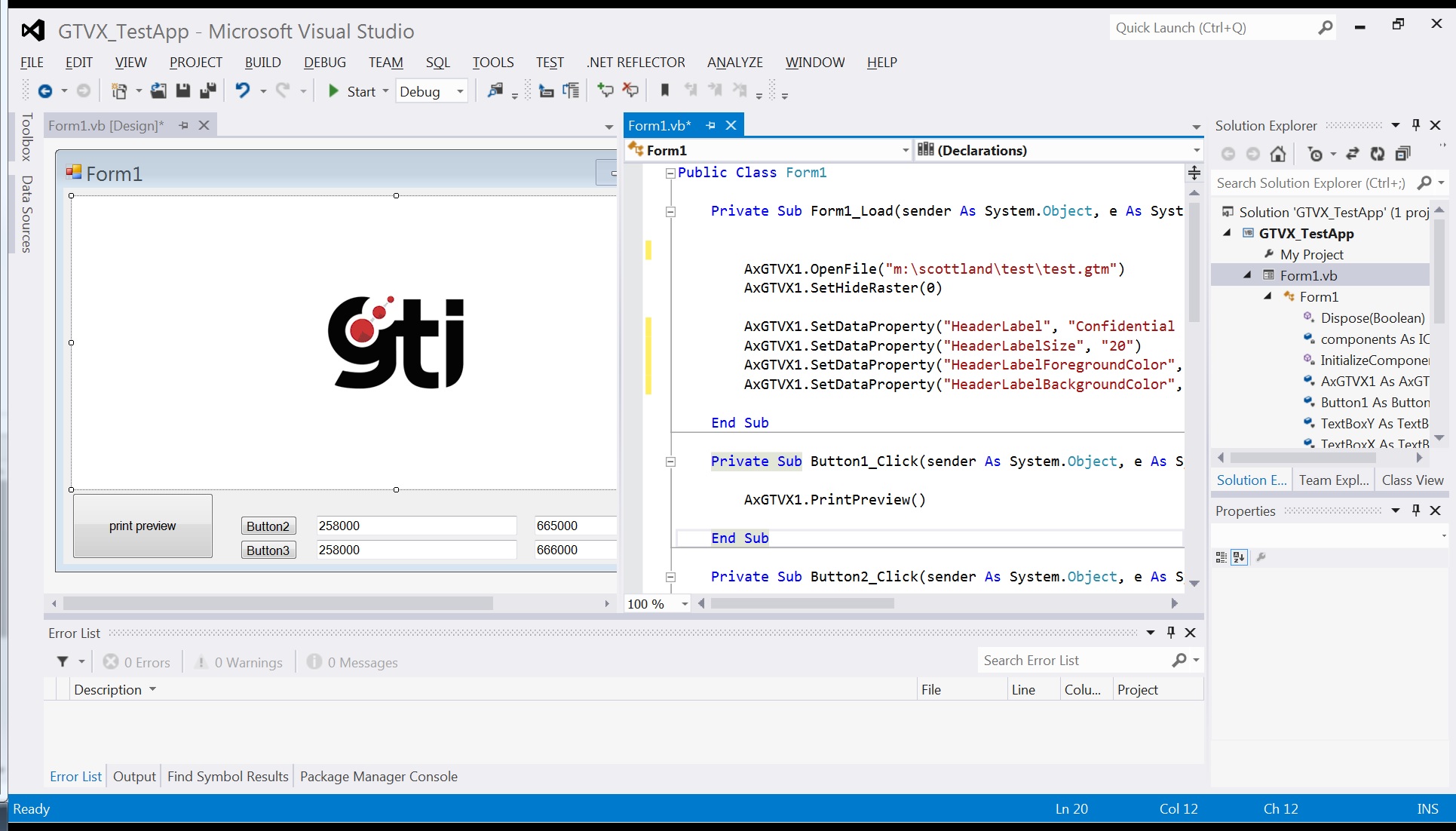Switch to the Class View tab

point(1412,480)
